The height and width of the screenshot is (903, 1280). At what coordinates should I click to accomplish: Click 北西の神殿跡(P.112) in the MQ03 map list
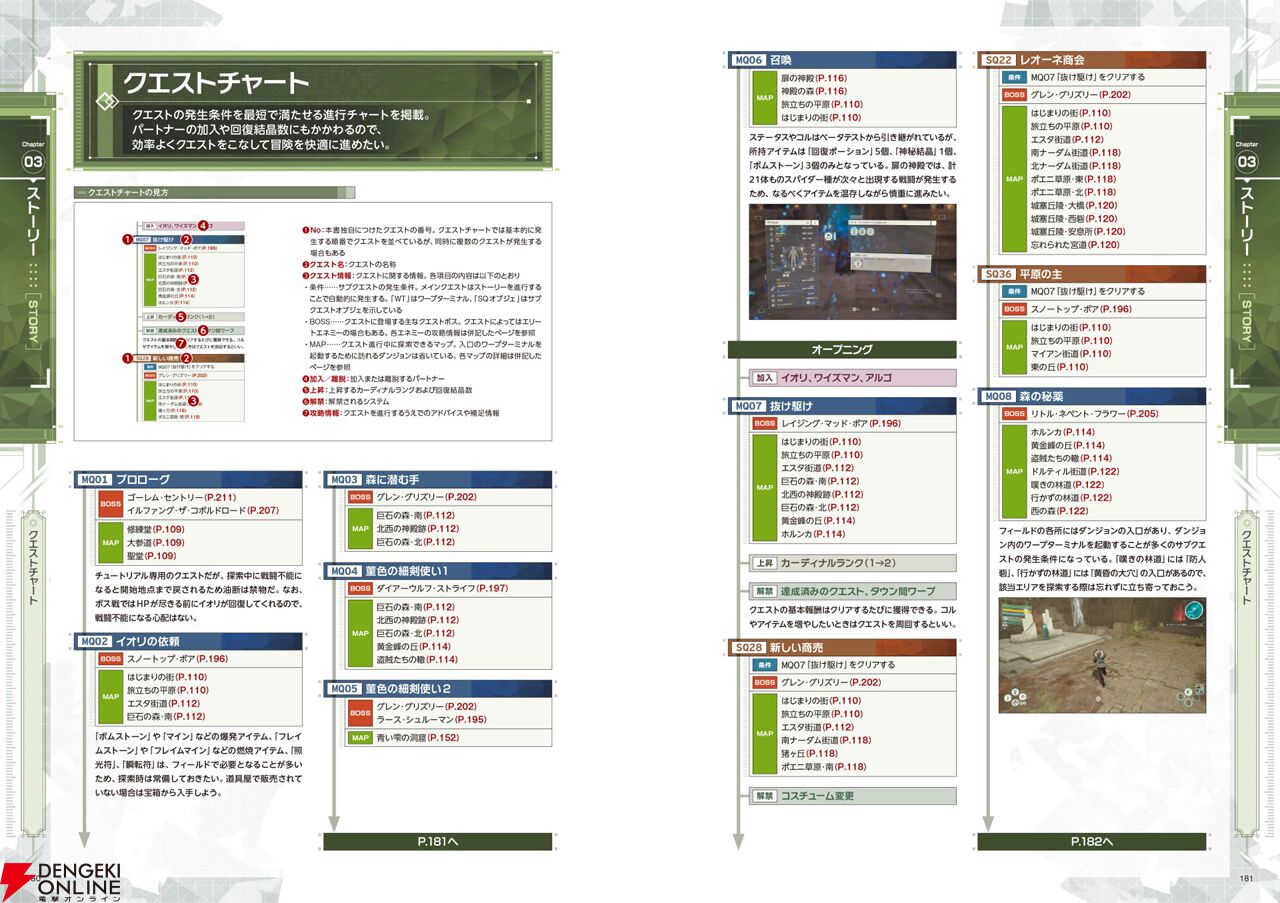point(417,528)
